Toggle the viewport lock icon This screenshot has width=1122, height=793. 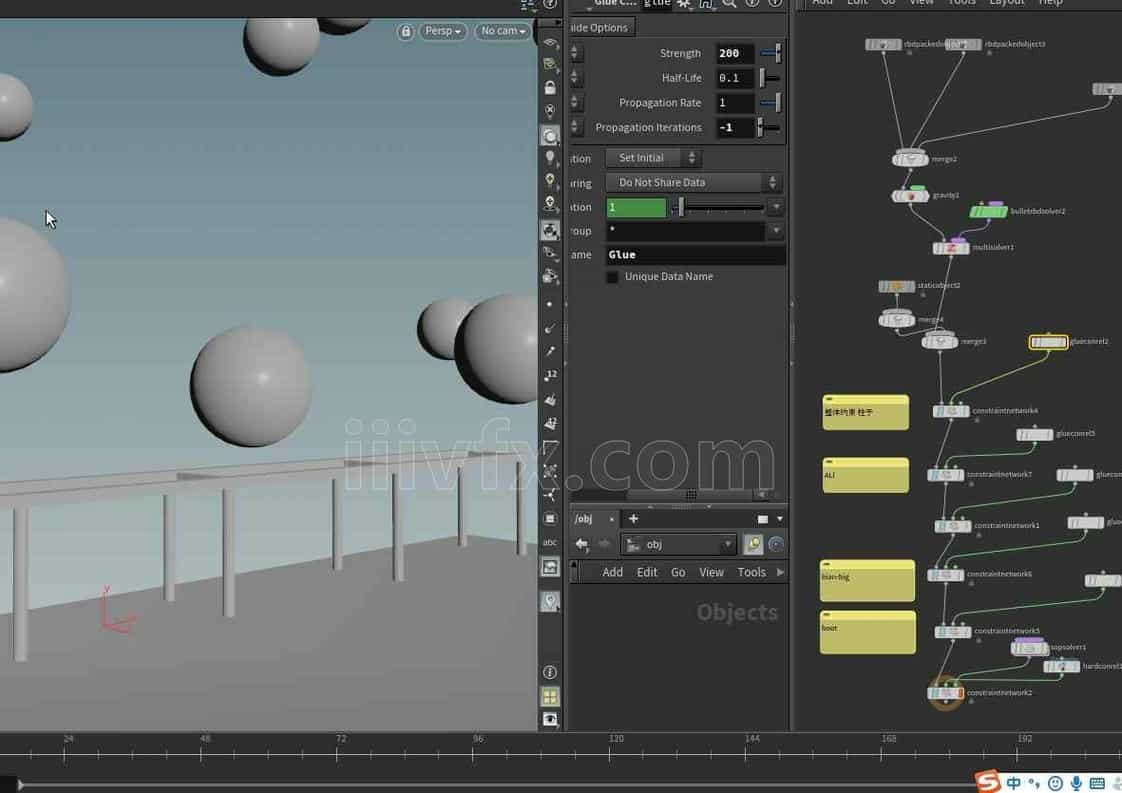pos(405,31)
